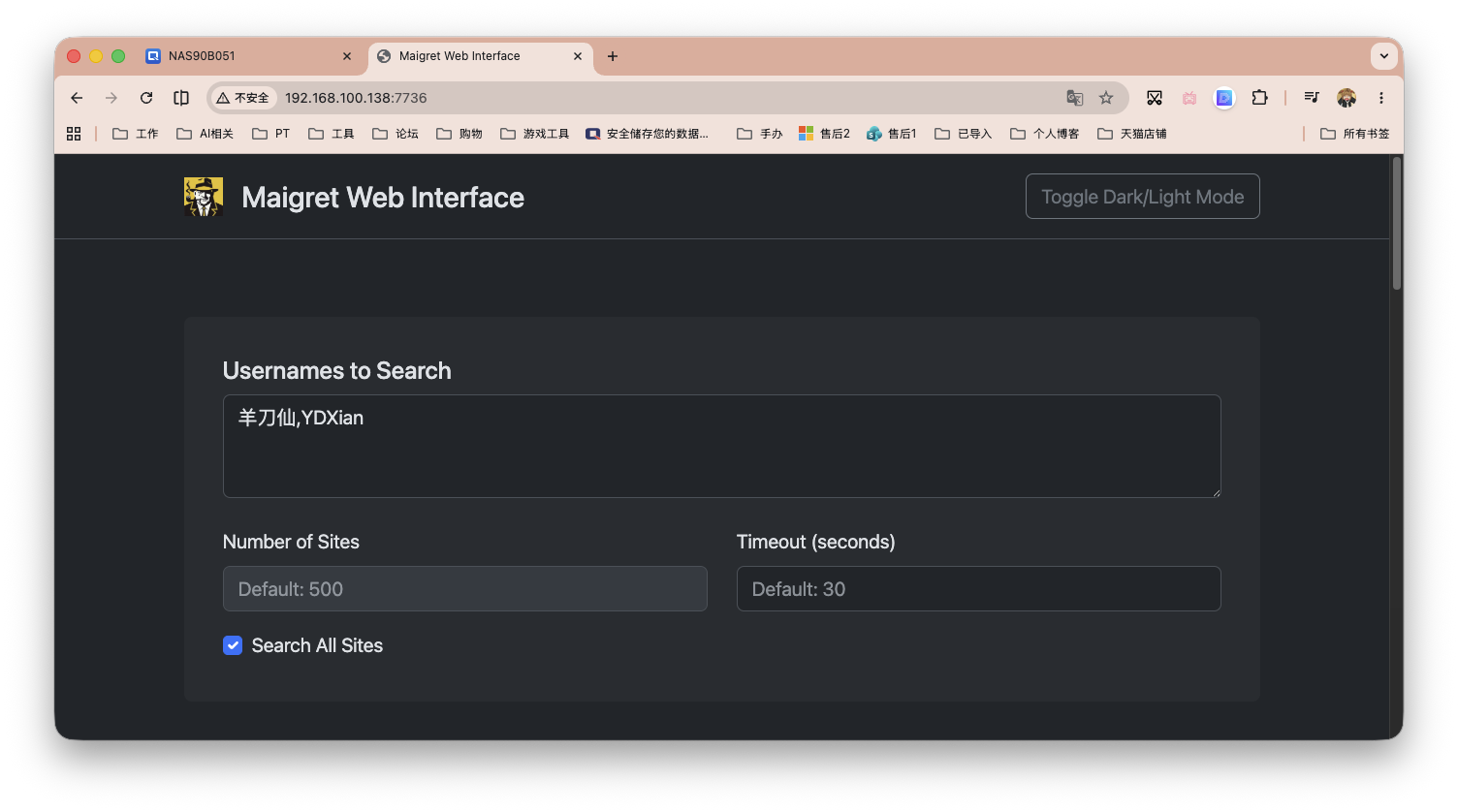Reload the Maigret page
The width and height of the screenshot is (1458, 812).
click(x=146, y=98)
